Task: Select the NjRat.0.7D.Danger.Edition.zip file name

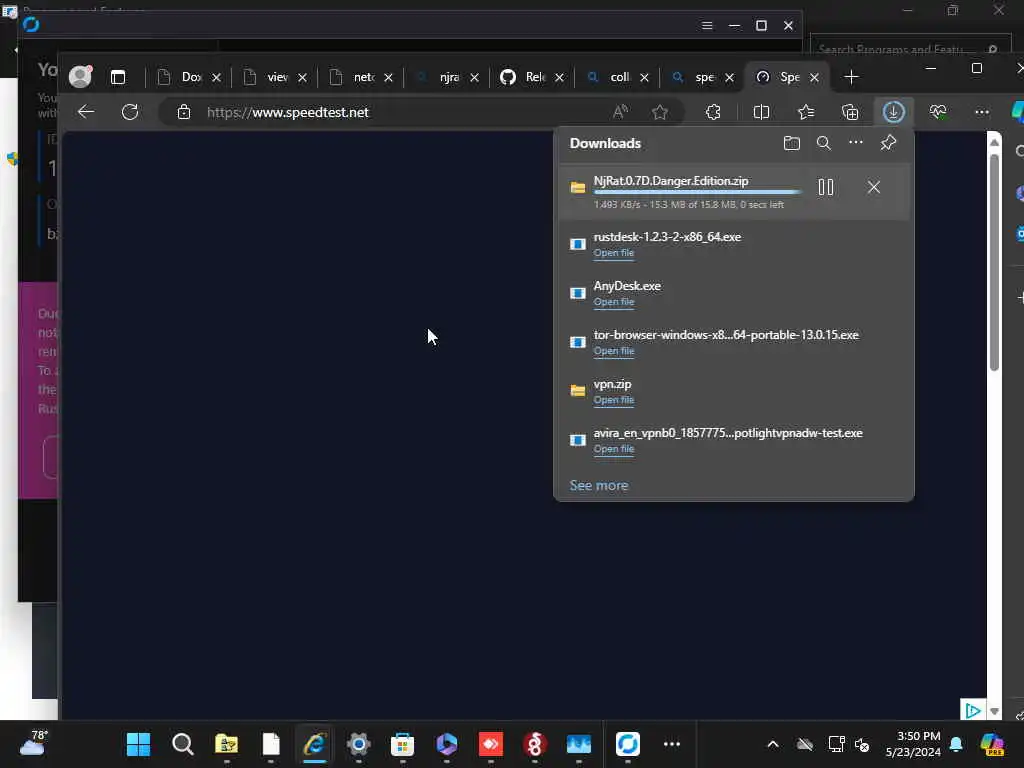Action: tap(671, 181)
